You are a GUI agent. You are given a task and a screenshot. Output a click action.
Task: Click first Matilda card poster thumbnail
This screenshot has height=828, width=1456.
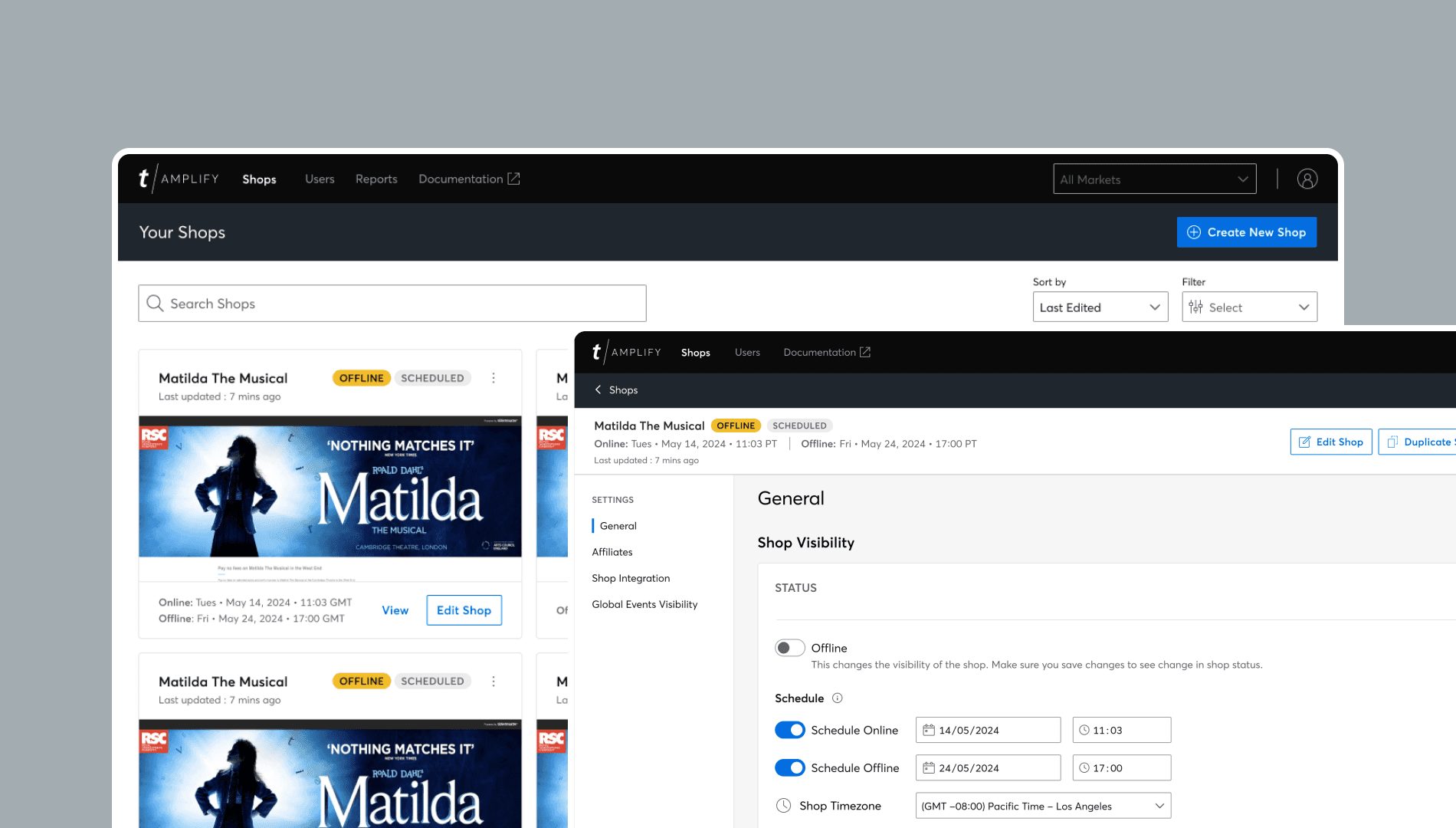tap(330, 498)
